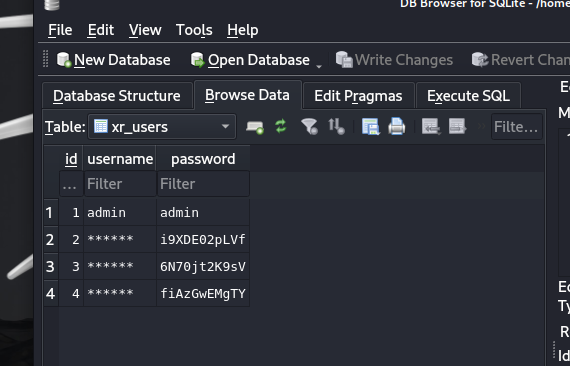570x366 pixels.
Task: Select the masked username in row 4
Action: 120,293
